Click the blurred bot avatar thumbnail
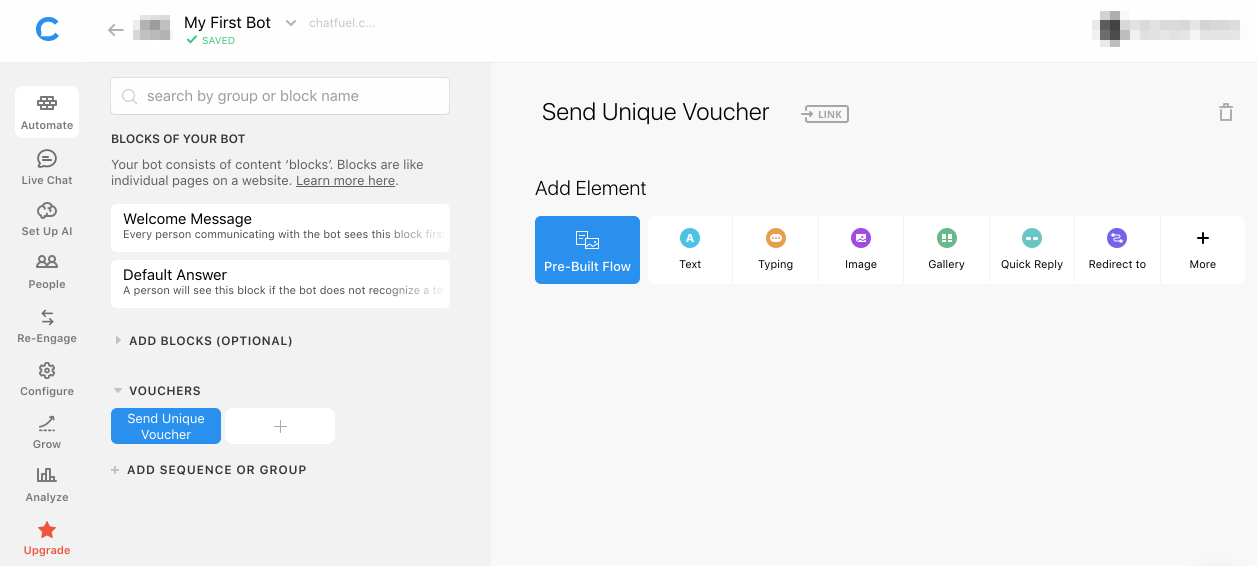This screenshot has width=1257, height=566. pyautogui.click(x=152, y=29)
